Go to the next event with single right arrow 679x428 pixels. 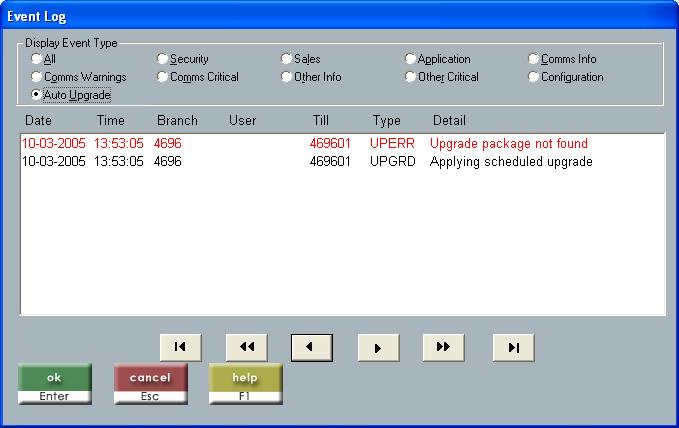378,347
